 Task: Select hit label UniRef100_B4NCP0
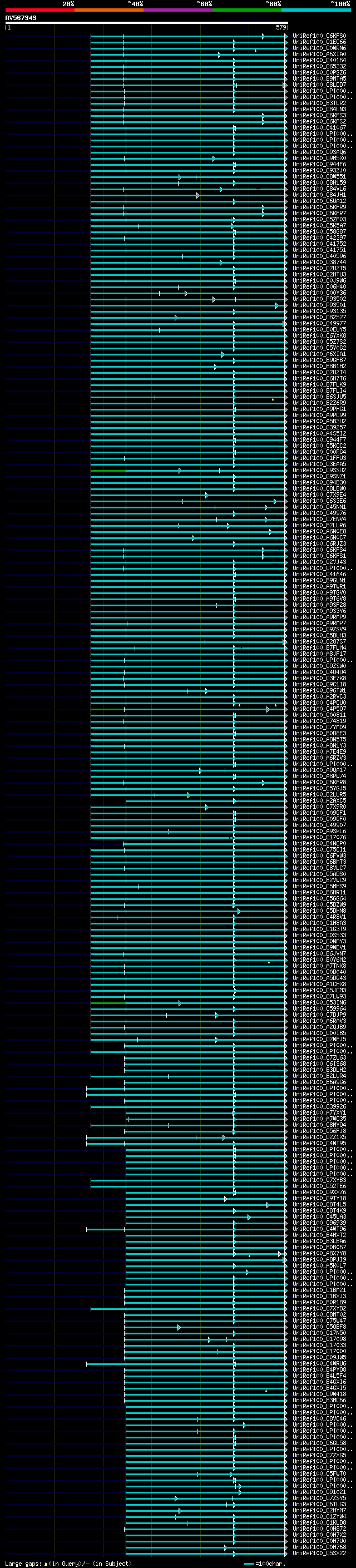pyautogui.click(x=319, y=844)
